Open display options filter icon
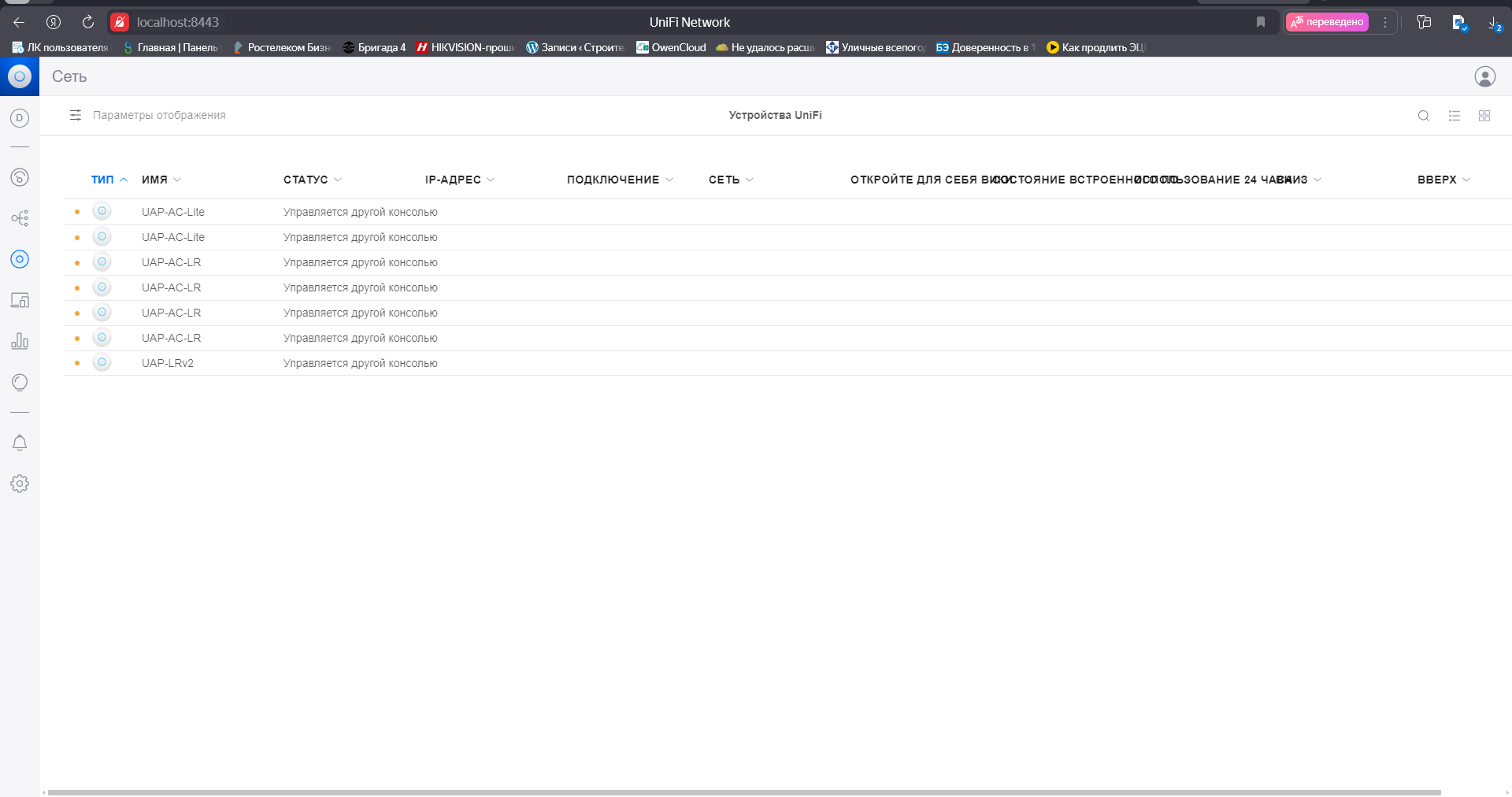 click(76, 115)
